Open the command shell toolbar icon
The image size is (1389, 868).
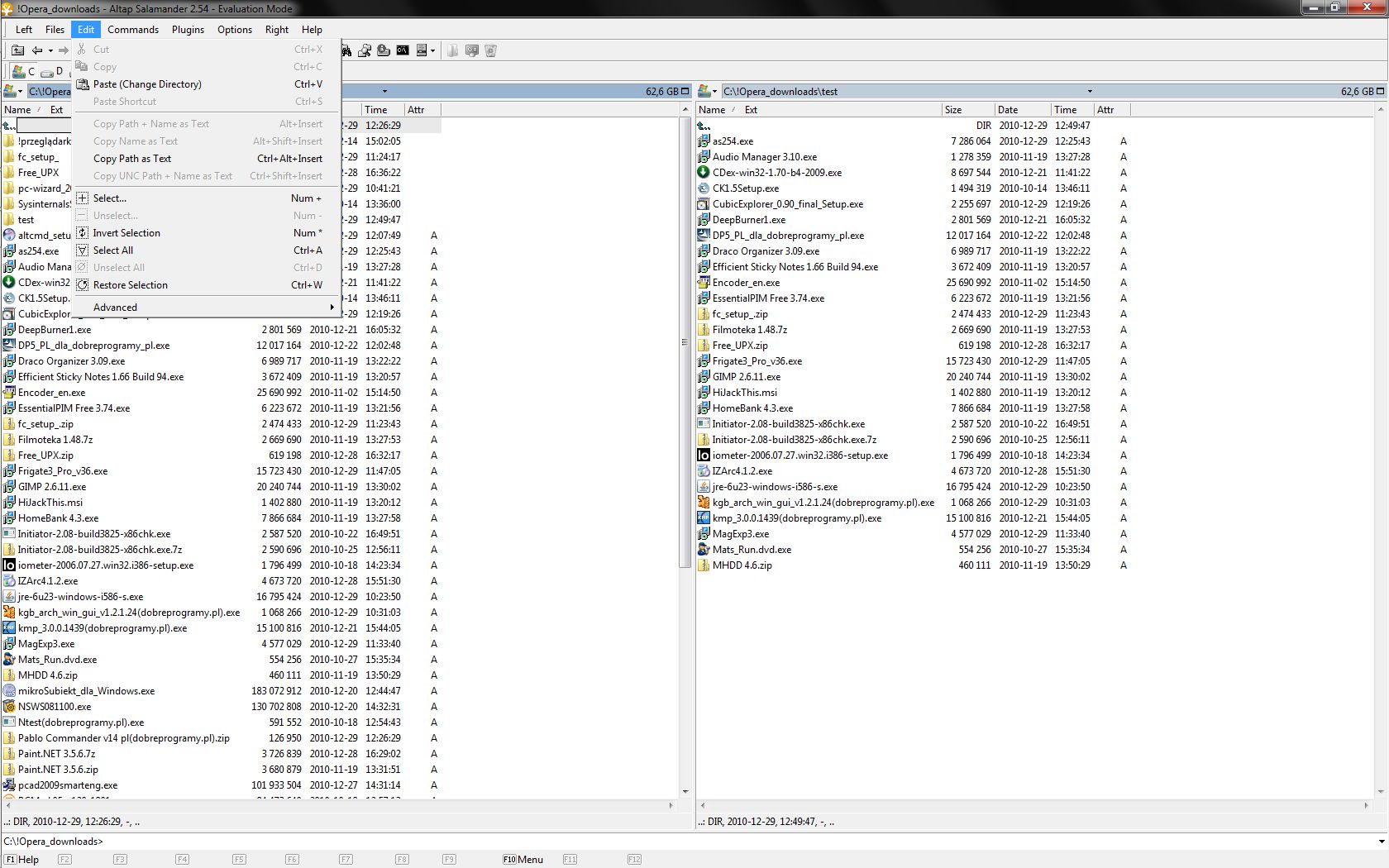click(403, 50)
